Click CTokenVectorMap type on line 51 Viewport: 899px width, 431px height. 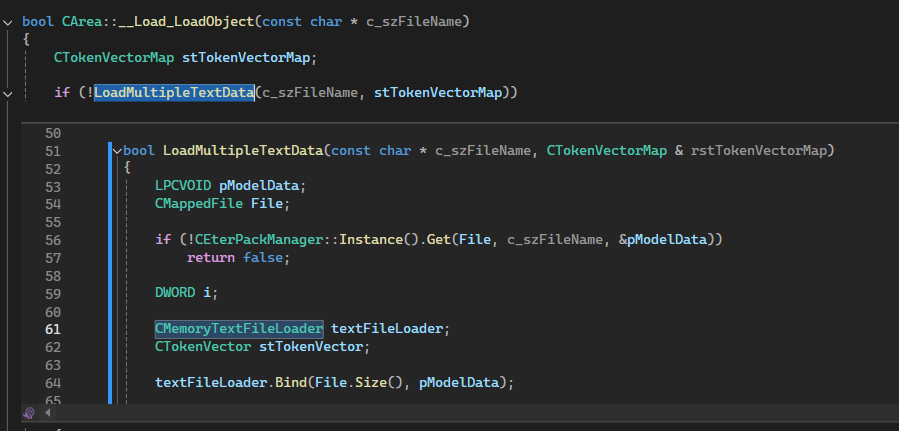click(x=607, y=151)
